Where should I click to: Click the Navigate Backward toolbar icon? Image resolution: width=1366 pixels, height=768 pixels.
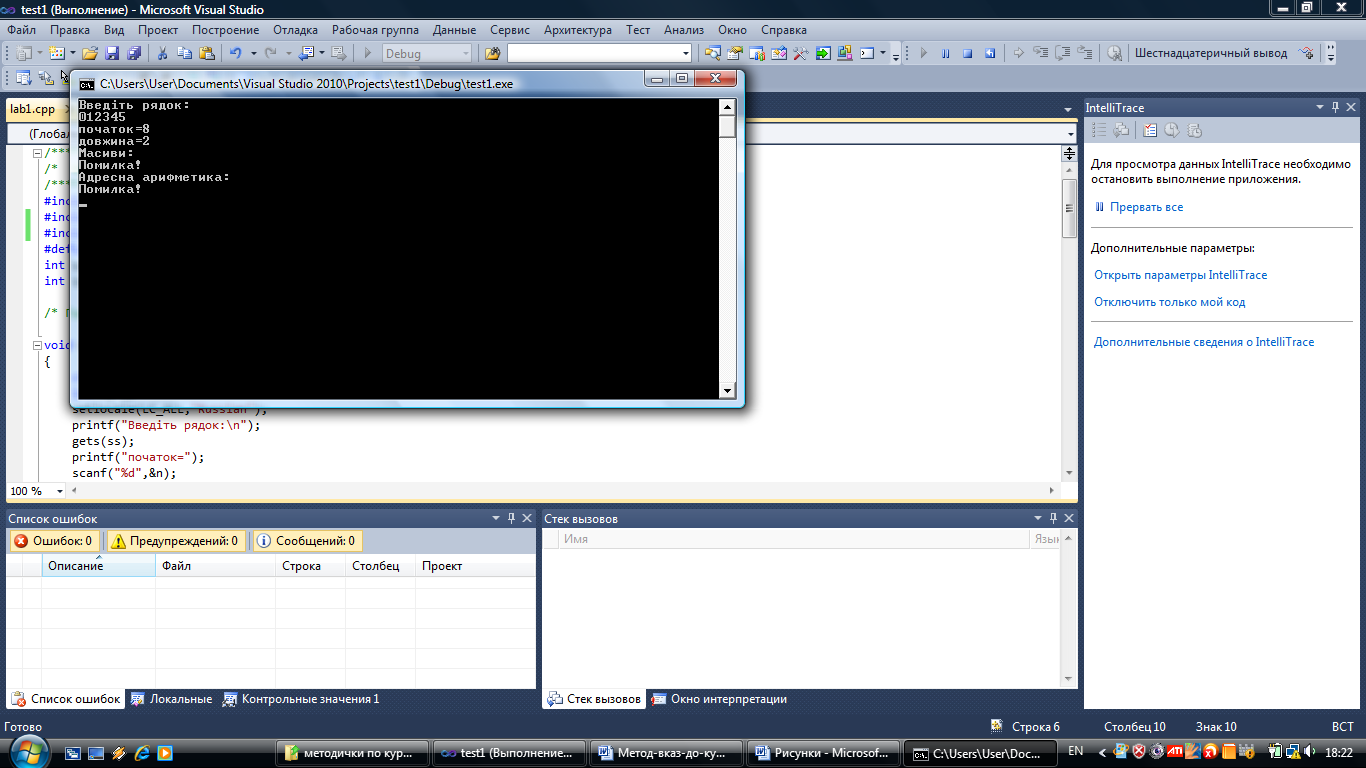(307, 53)
